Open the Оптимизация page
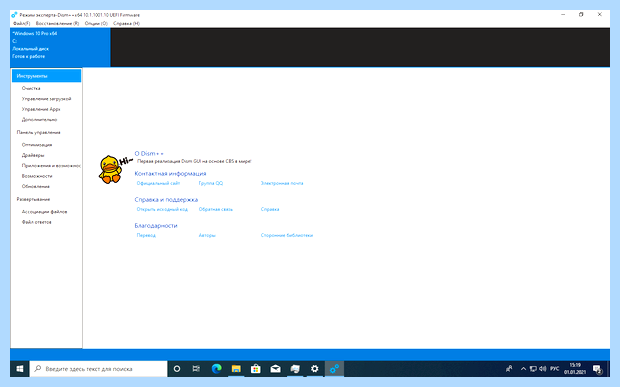Image resolution: width=620 pixels, height=387 pixels. 37,145
